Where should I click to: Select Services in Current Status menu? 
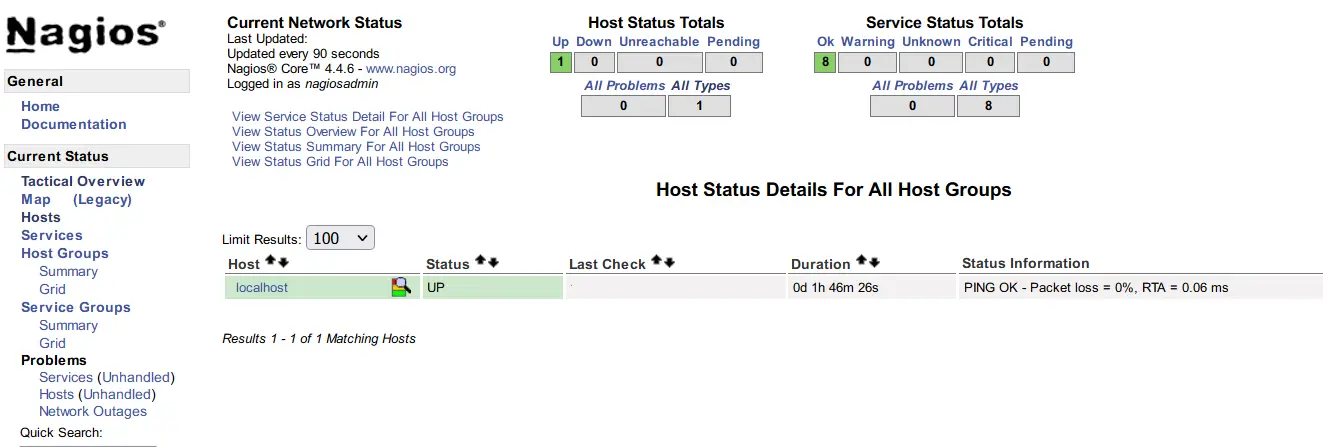[52, 235]
